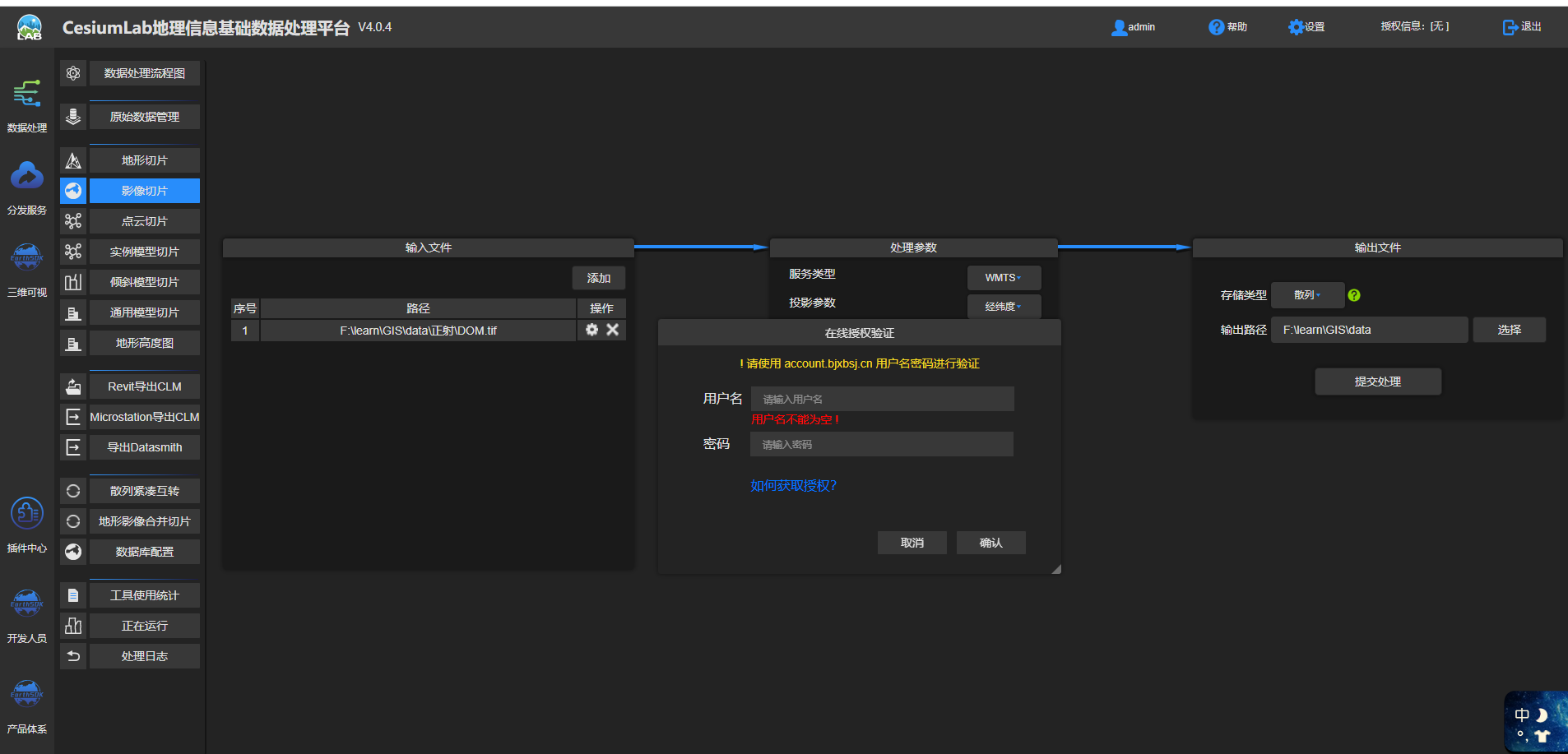Click the 授权信息: [无] text
The image size is (1568, 754).
1415,26
